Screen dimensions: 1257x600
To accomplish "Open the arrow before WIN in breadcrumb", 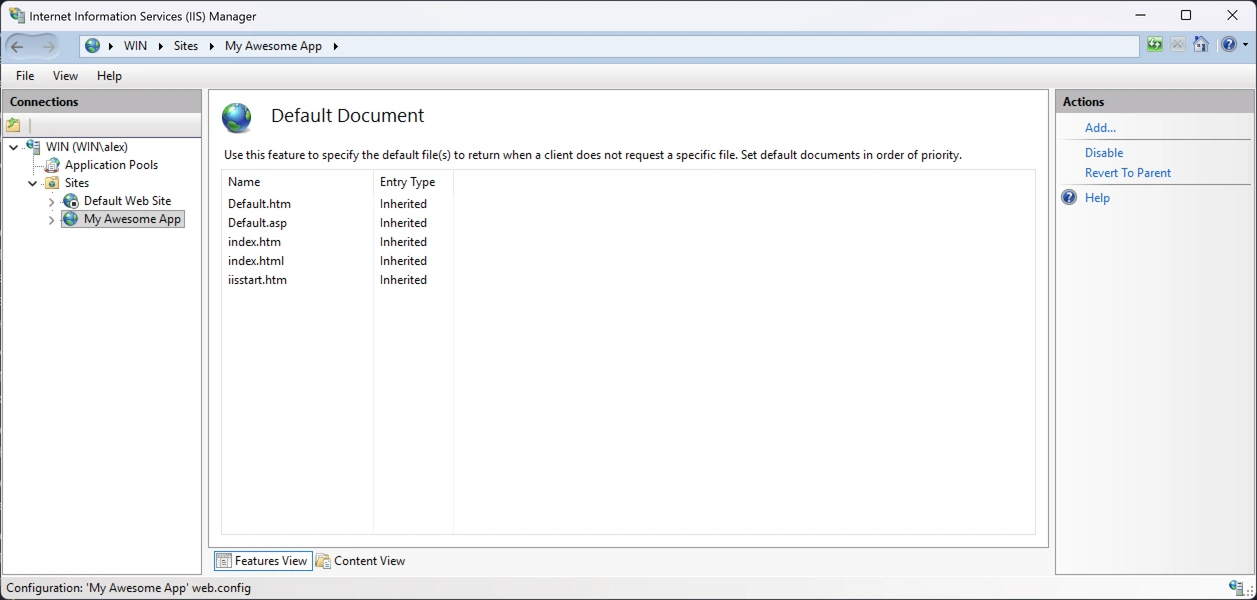I will [110, 46].
